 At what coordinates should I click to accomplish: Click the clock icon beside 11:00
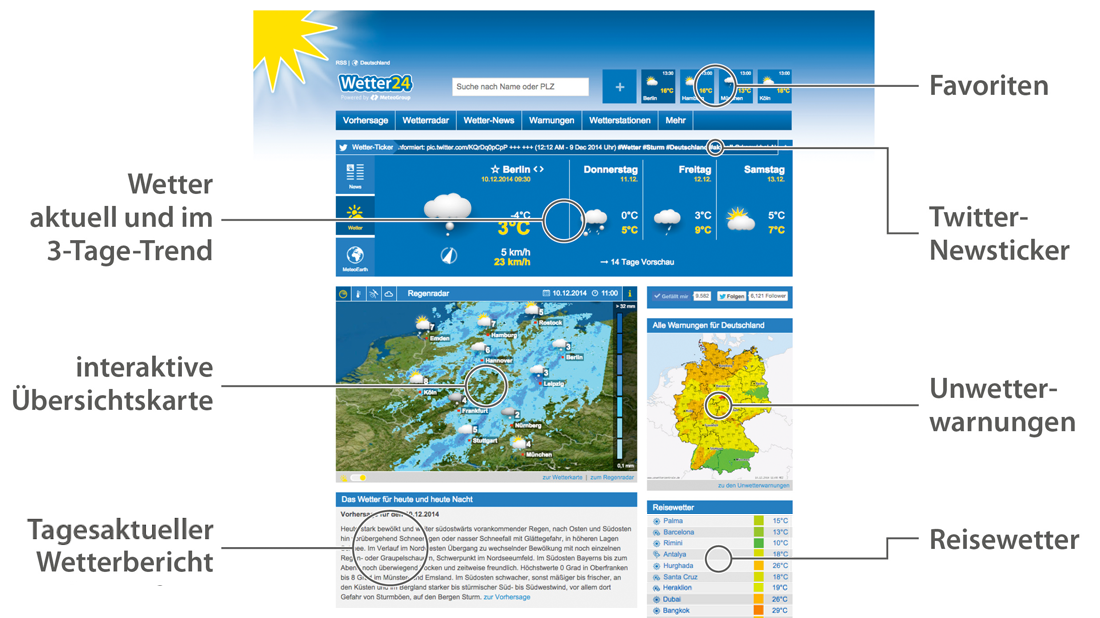(595, 293)
